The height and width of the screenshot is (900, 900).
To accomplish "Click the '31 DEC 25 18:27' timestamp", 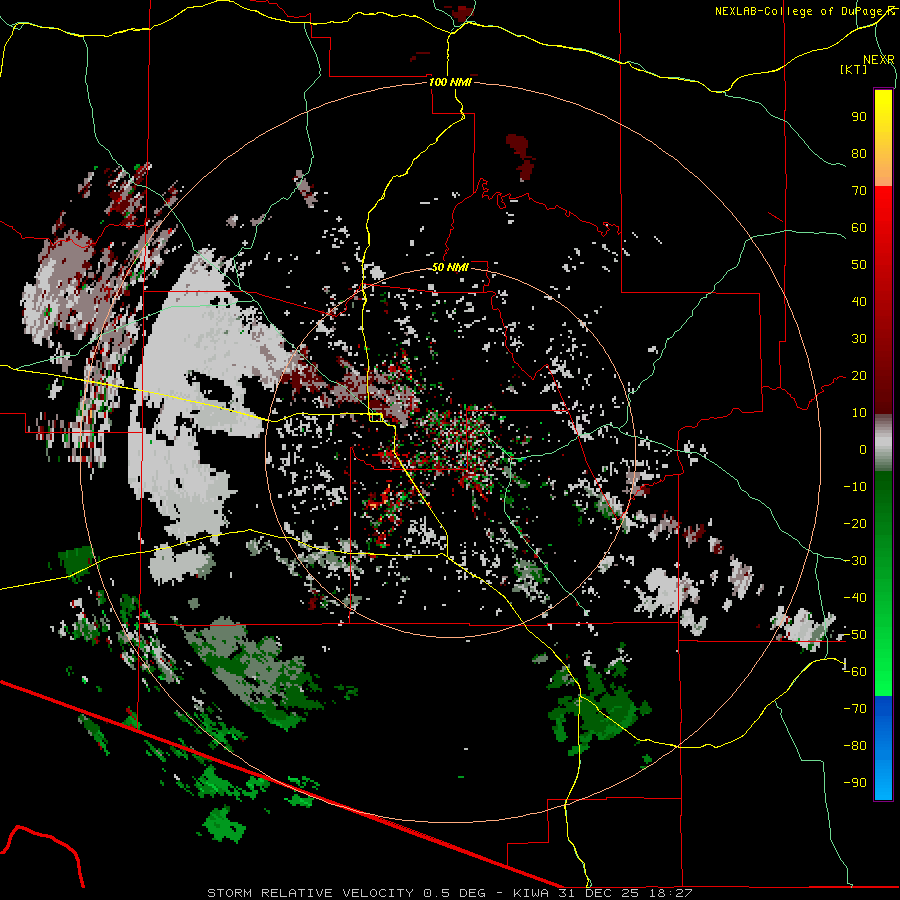I will pos(624,893).
